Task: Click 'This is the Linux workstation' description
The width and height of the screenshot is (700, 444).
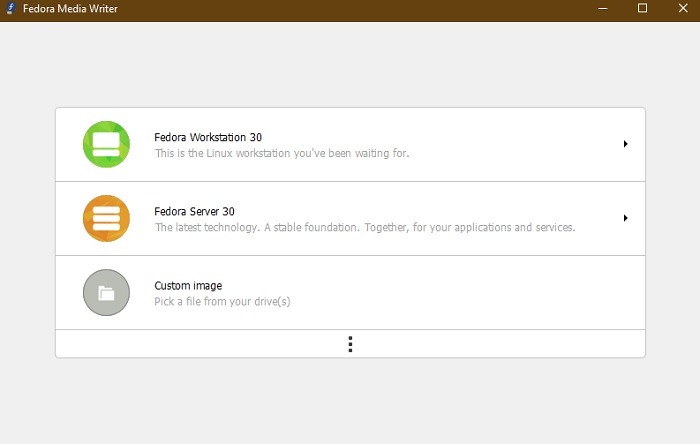Action: pos(282,153)
